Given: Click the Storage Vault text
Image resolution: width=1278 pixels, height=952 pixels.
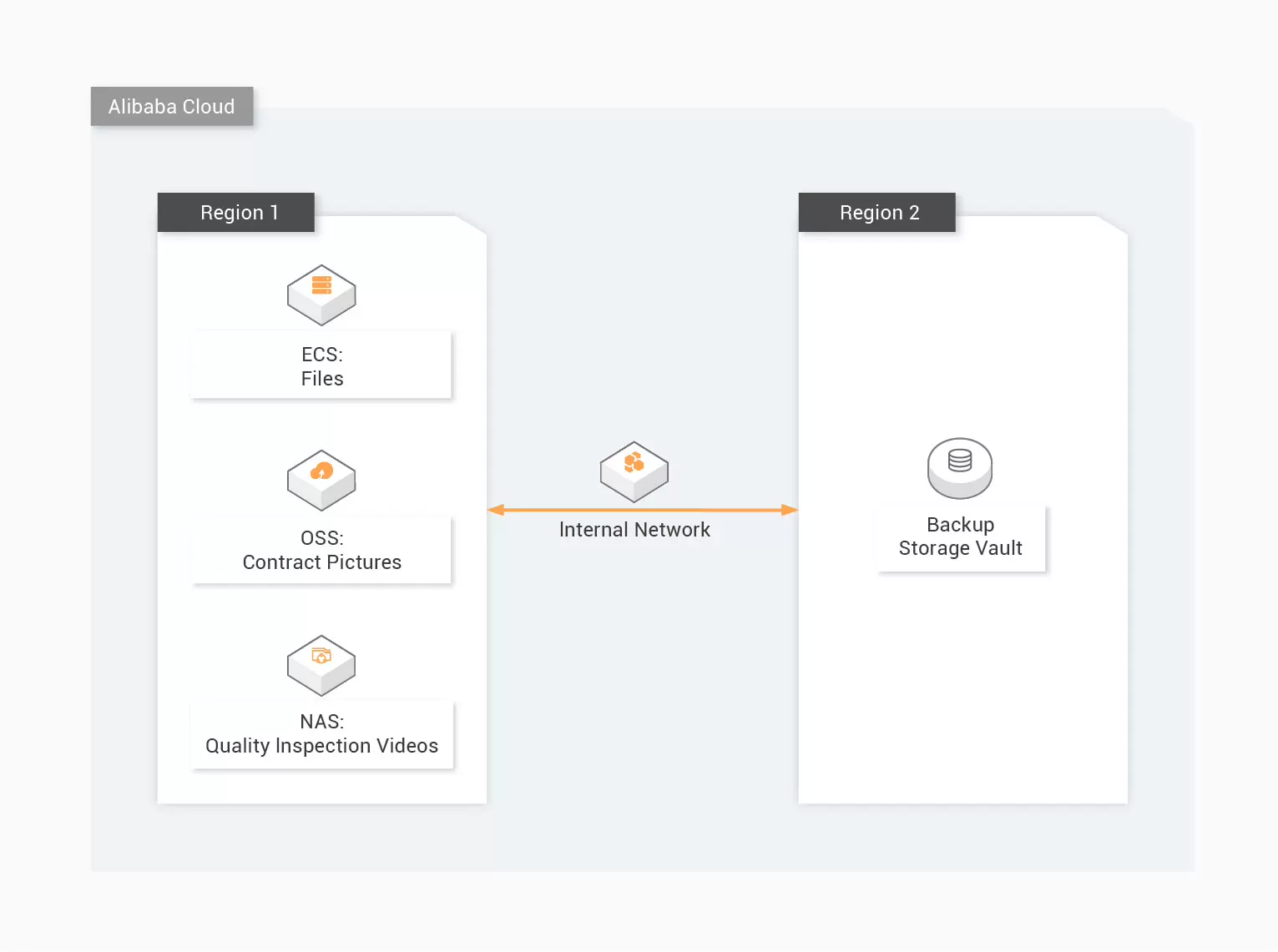Looking at the screenshot, I should (961, 548).
